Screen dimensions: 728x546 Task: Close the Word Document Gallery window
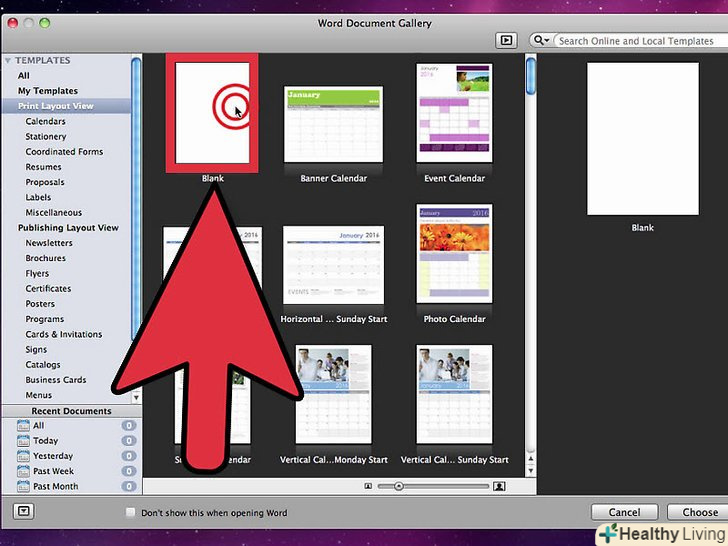point(13,23)
